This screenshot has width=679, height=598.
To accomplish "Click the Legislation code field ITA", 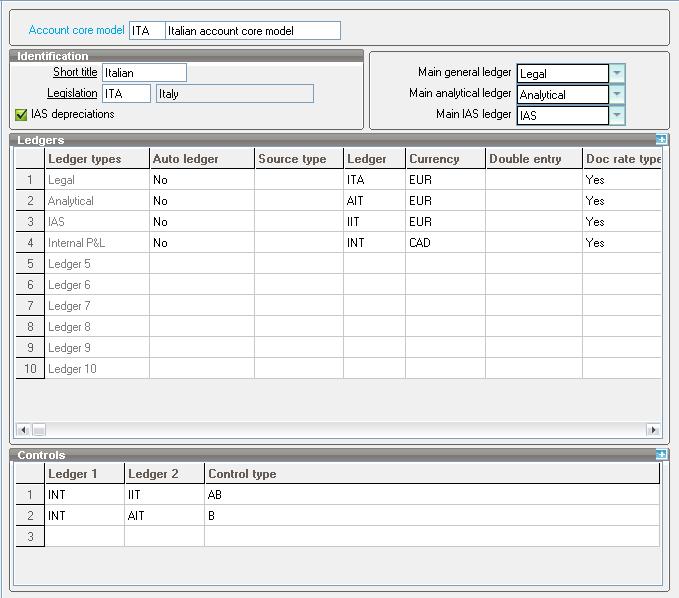I will 126,94.
